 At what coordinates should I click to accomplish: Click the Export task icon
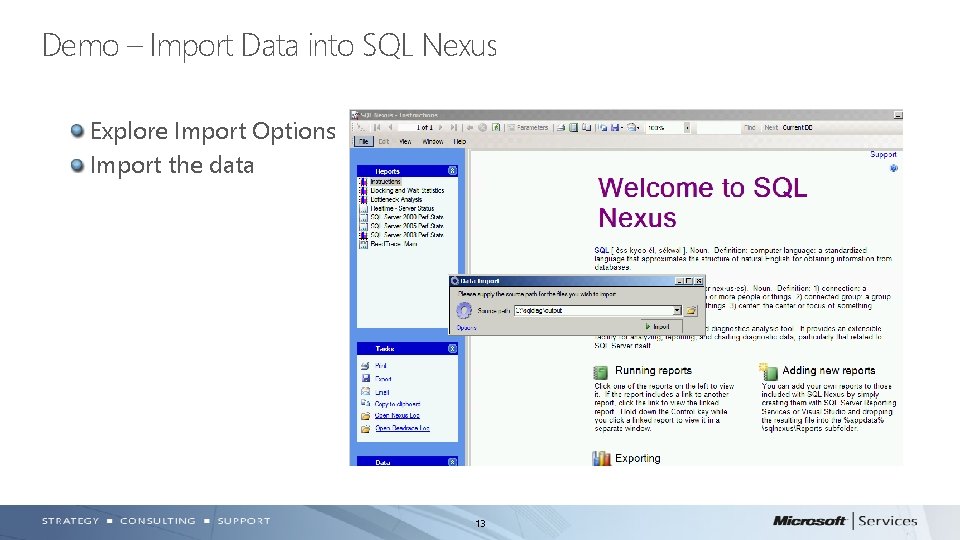366,378
